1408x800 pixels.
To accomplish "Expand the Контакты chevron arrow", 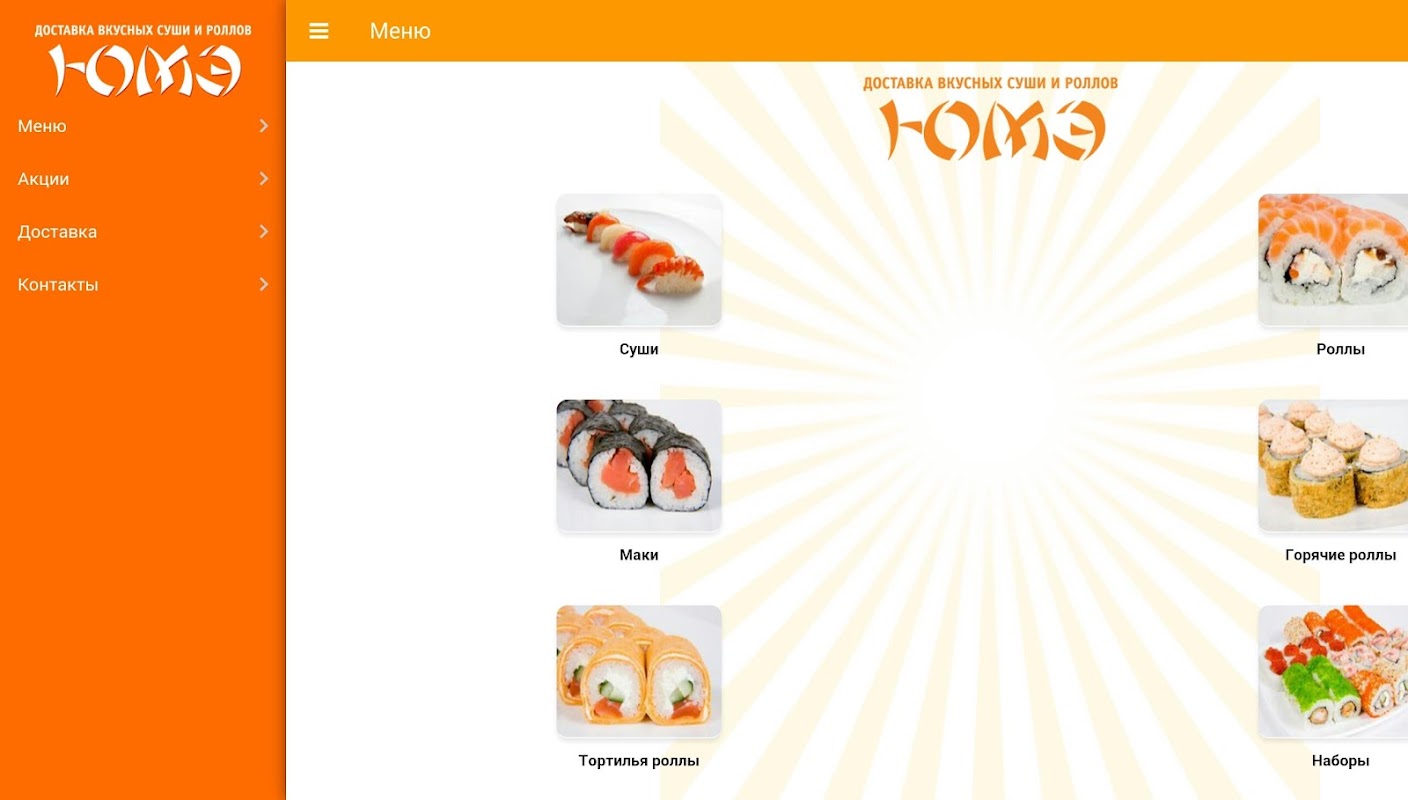I will tap(264, 285).
